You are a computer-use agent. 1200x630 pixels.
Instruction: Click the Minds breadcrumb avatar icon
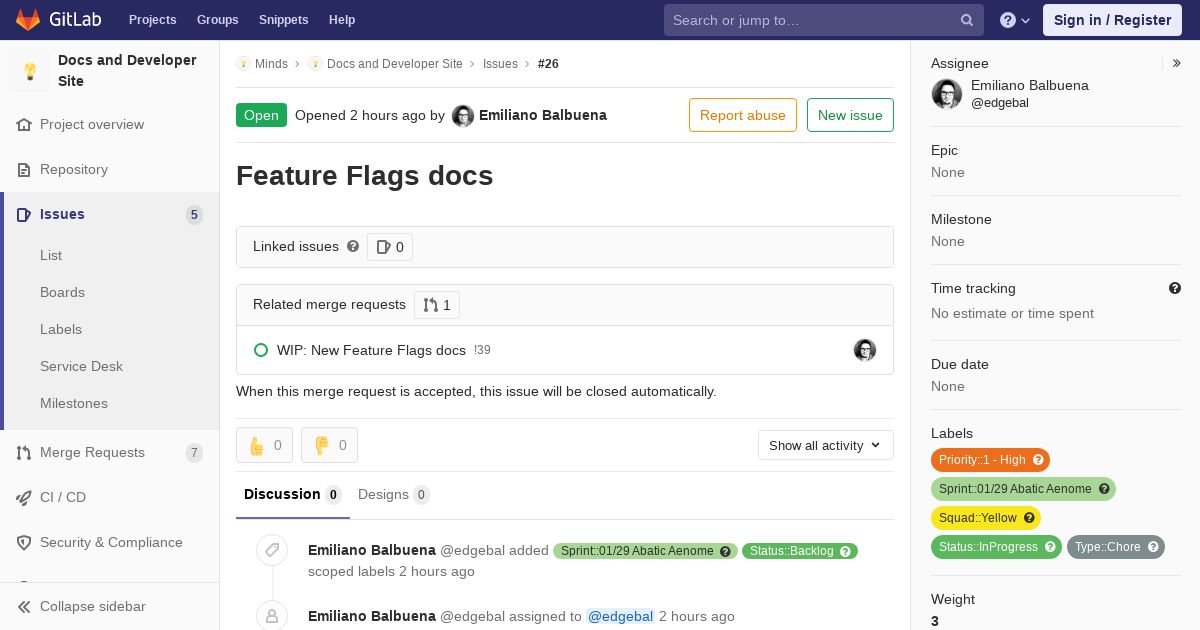pyautogui.click(x=243, y=64)
